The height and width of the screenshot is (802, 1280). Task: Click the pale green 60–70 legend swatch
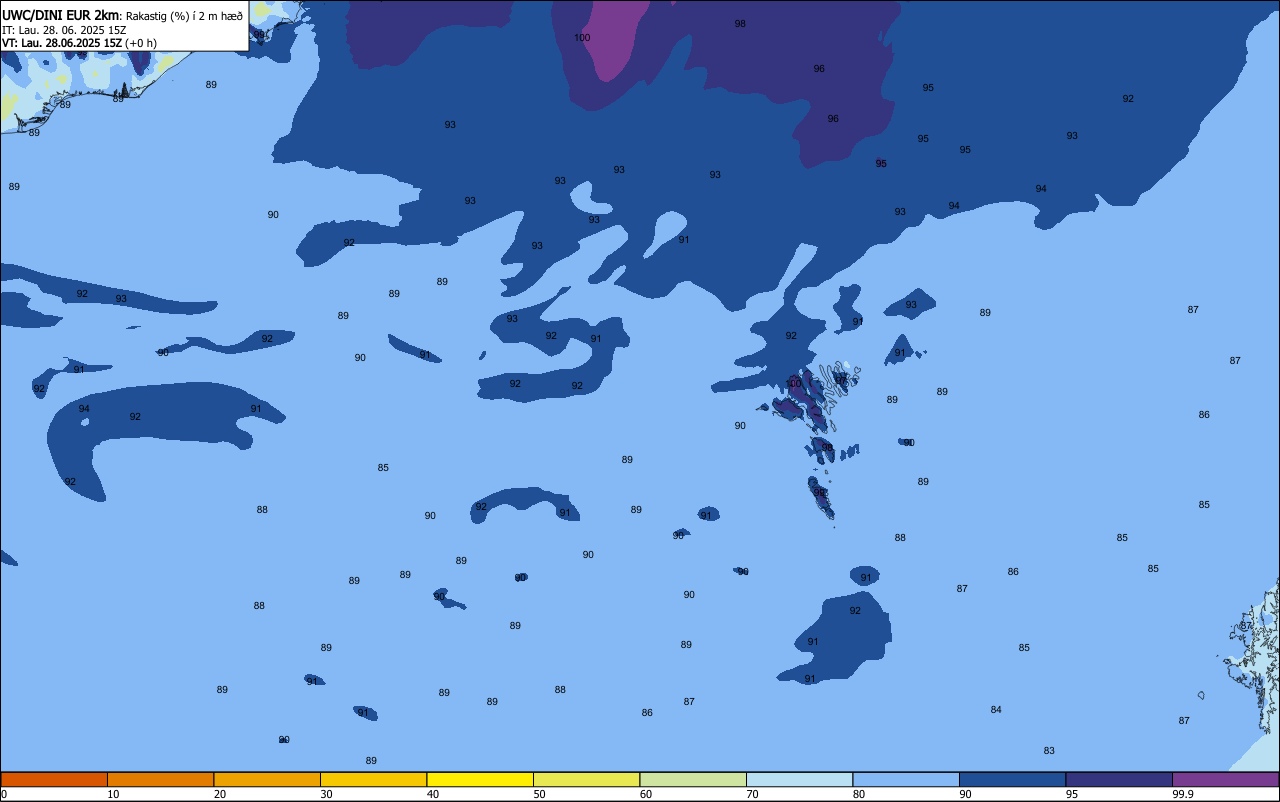point(693,779)
